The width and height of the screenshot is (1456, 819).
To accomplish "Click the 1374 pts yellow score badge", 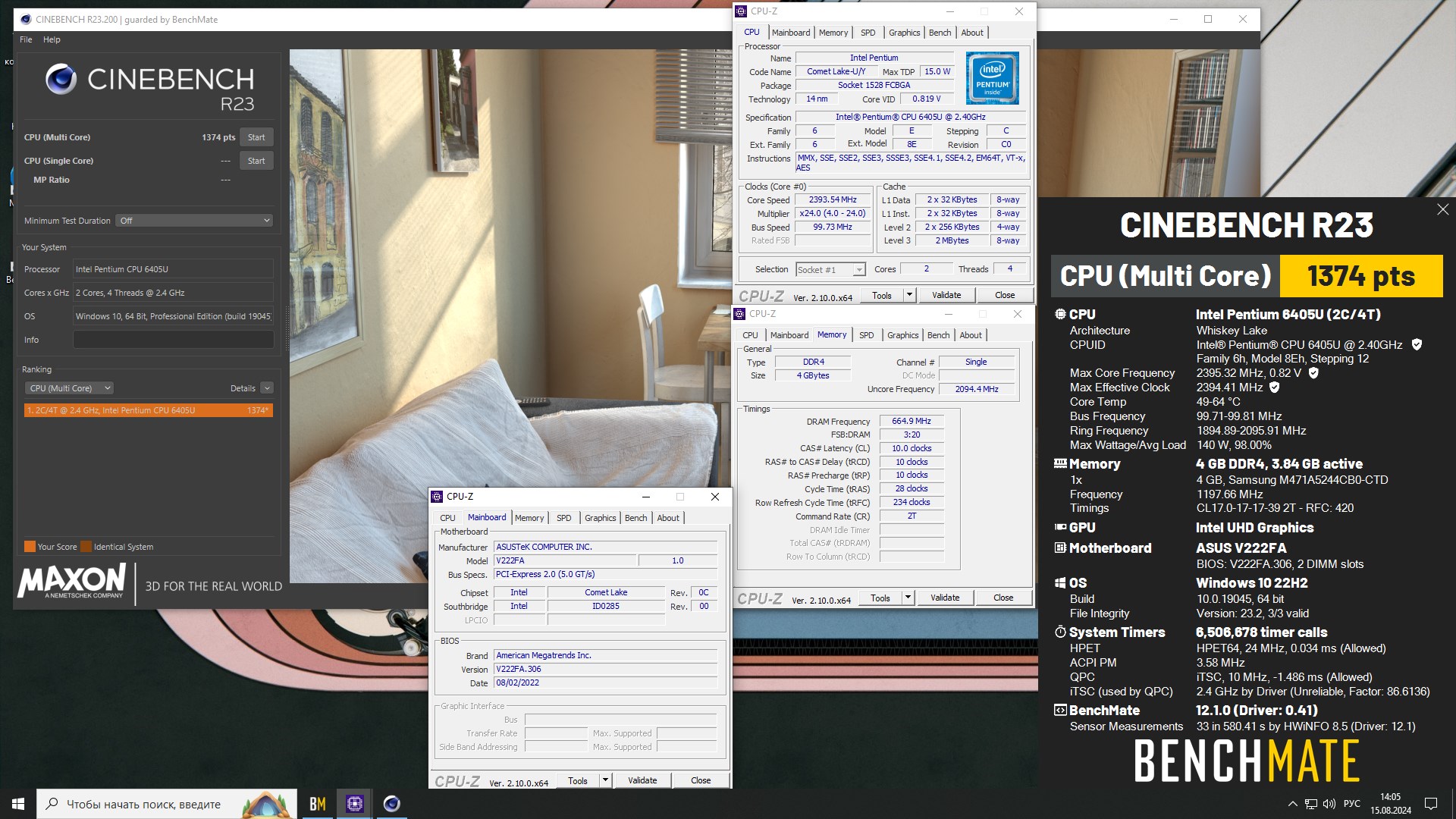I will [1360, 276].
